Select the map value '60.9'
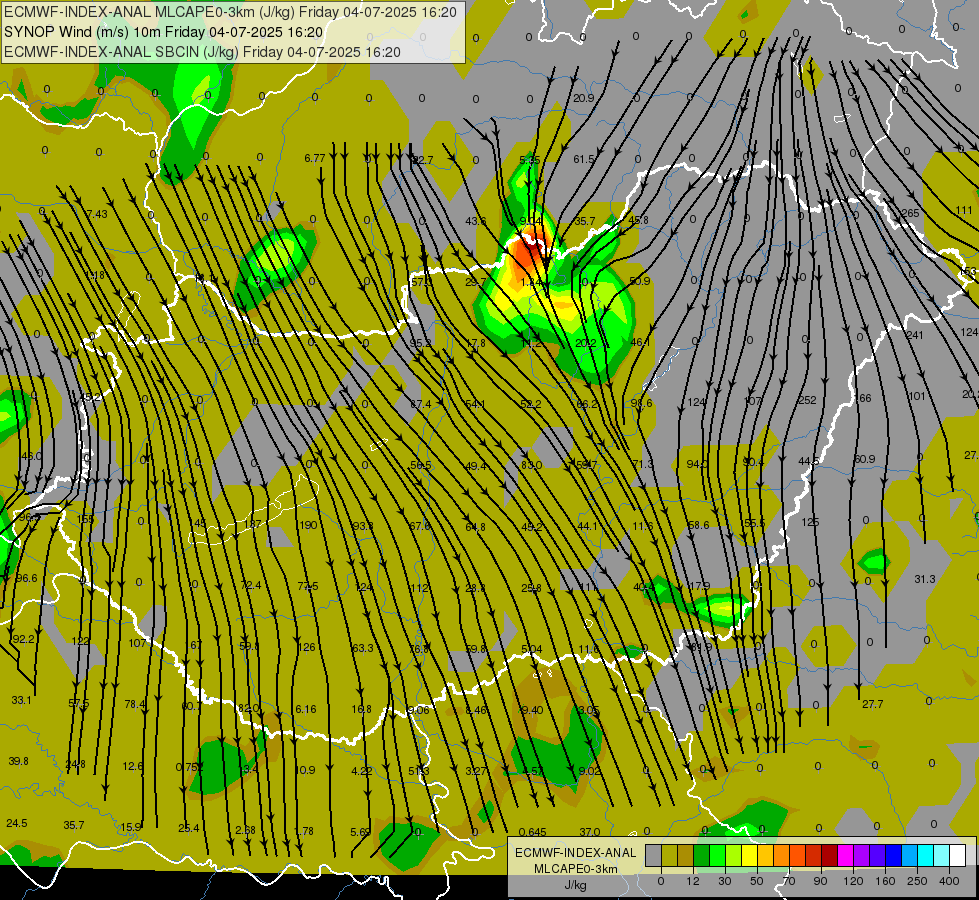The width and height of the screenshot is (979, 900). [864, 459]
